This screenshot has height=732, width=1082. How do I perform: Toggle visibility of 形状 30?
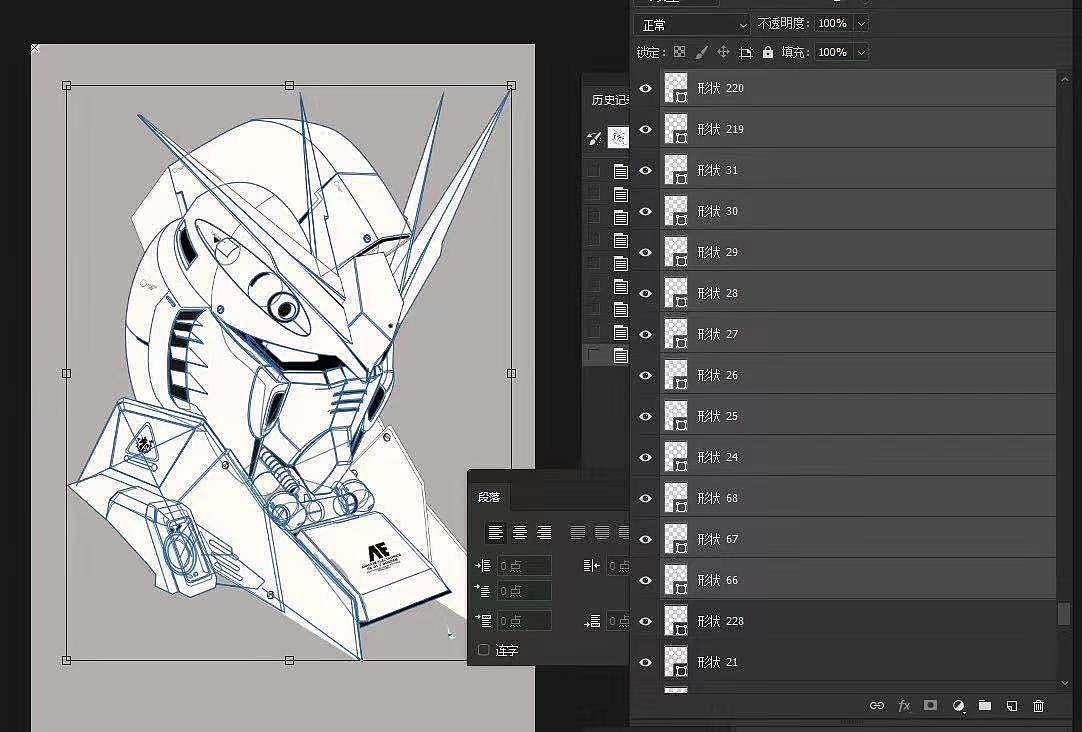click(x=645, y=211)
